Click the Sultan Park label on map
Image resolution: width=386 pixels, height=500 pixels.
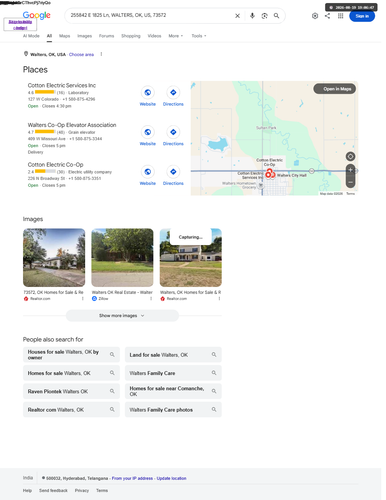266,128
